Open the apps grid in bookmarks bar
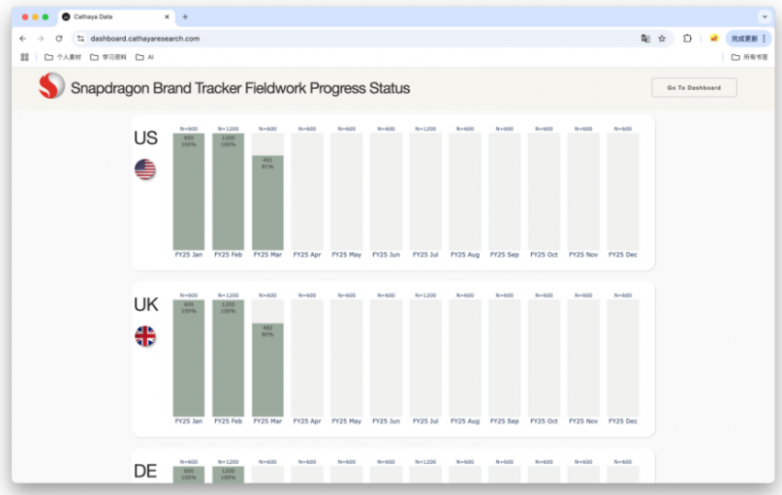This screenshot has height=495, width=782. click(25, 57)
